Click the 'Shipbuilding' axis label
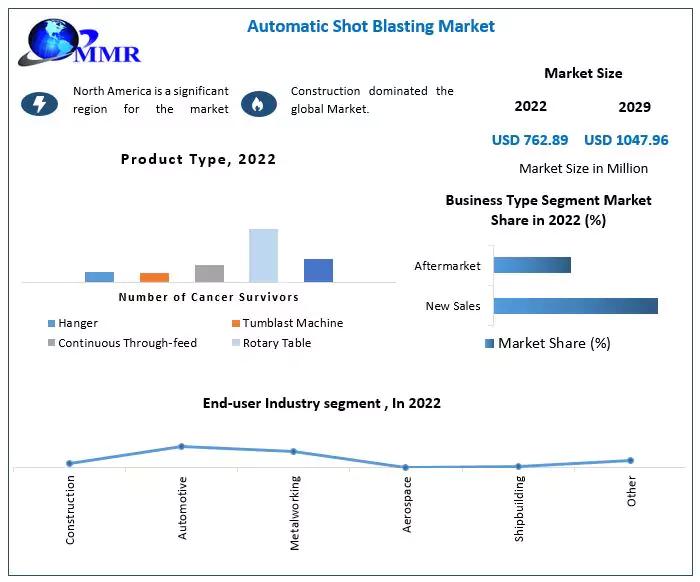700x582 pixels. (519, 509)
